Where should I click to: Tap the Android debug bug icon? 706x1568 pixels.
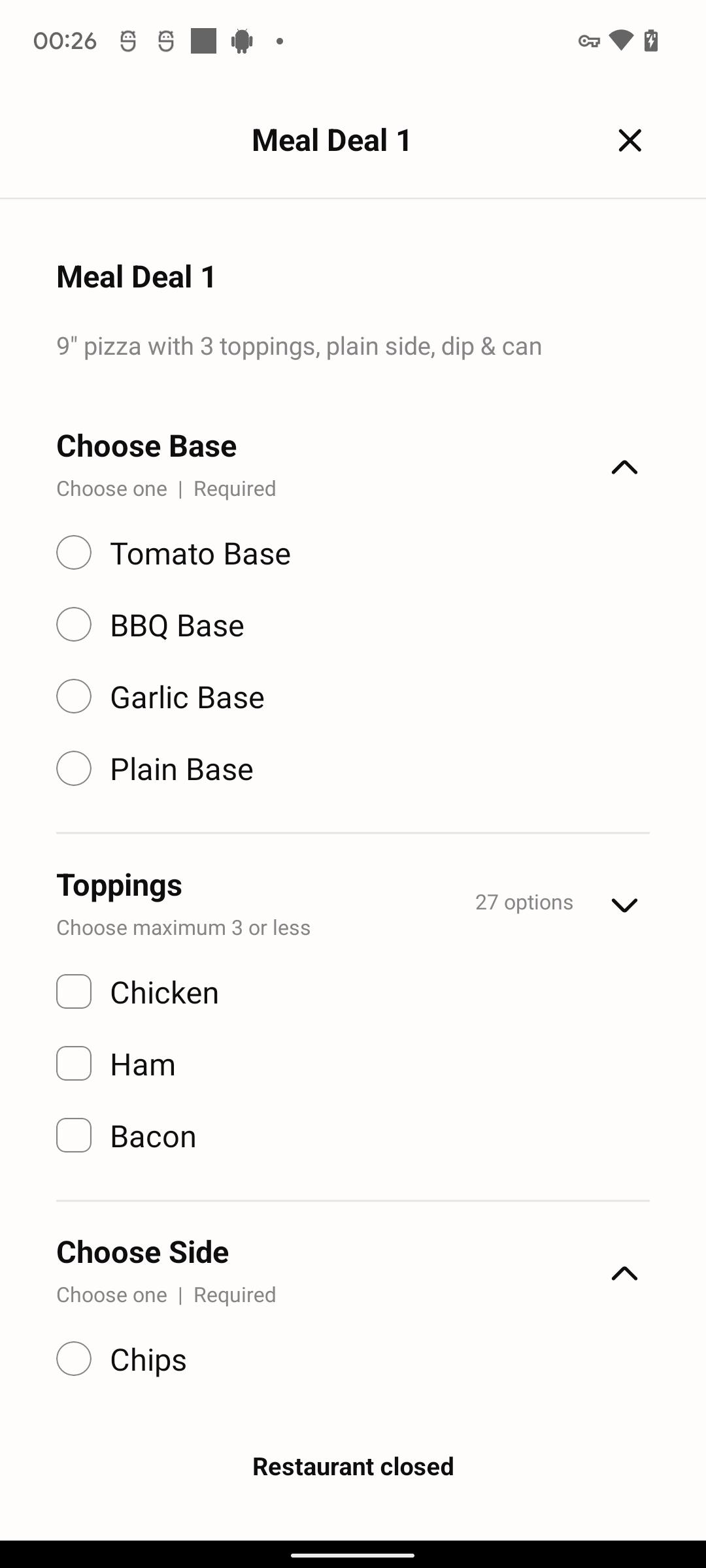pyautogui.click(x=242, y=41)
